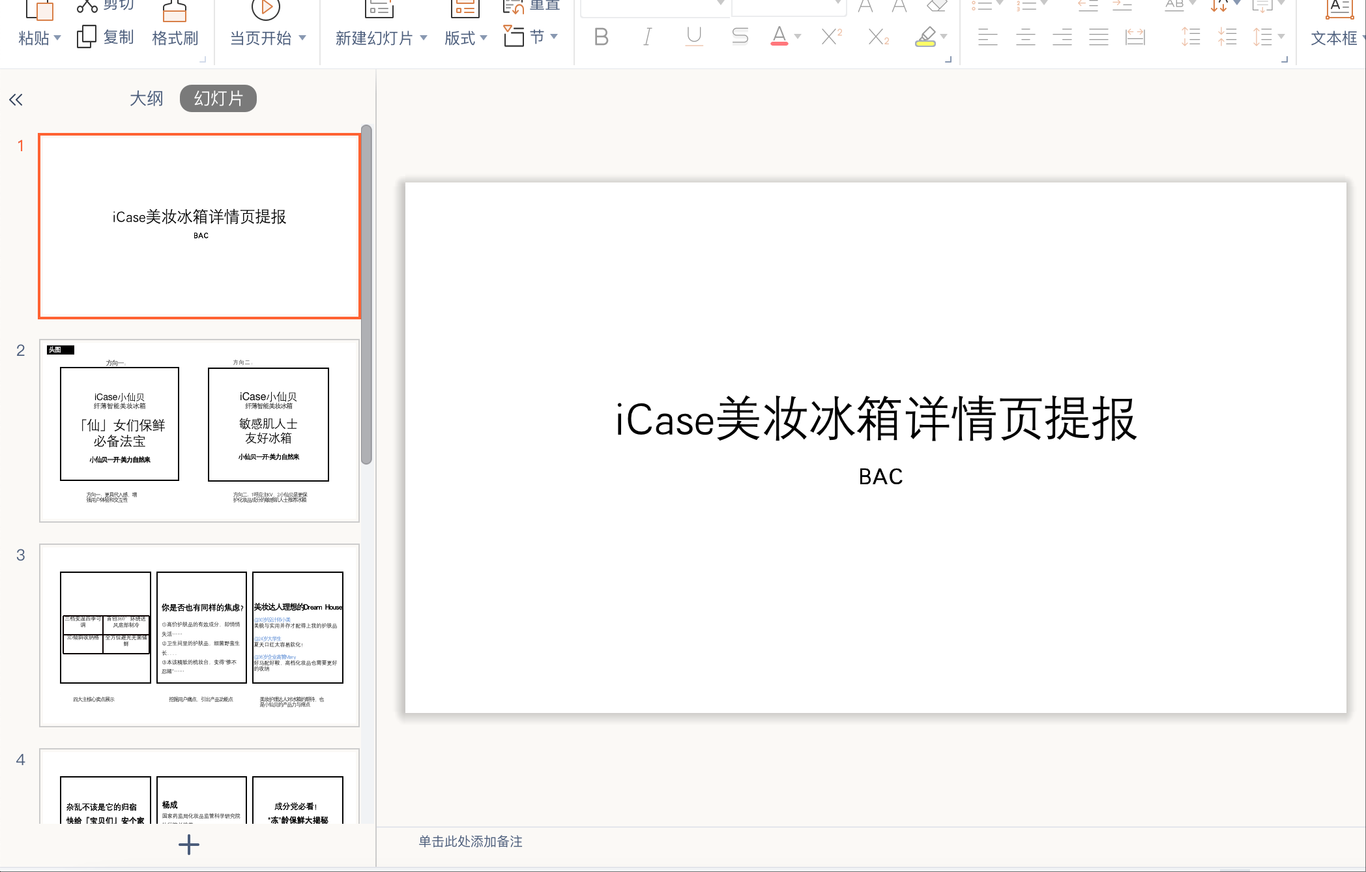This screenshot has height=872, width=1366.
Task: Toggle italic formatting
Action: (x=647, y=37)
